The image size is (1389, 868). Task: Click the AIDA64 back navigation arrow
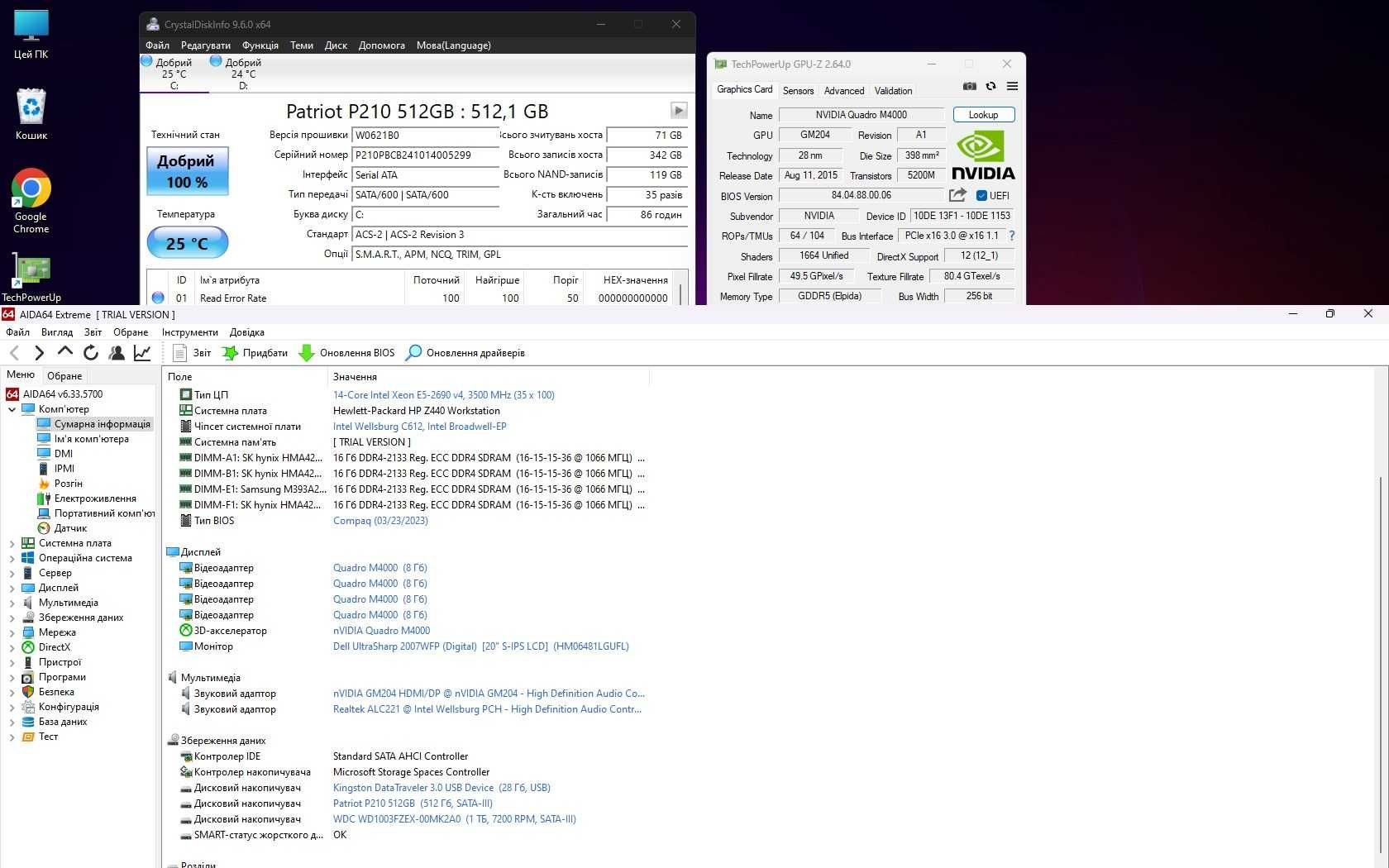pos(14,353)
